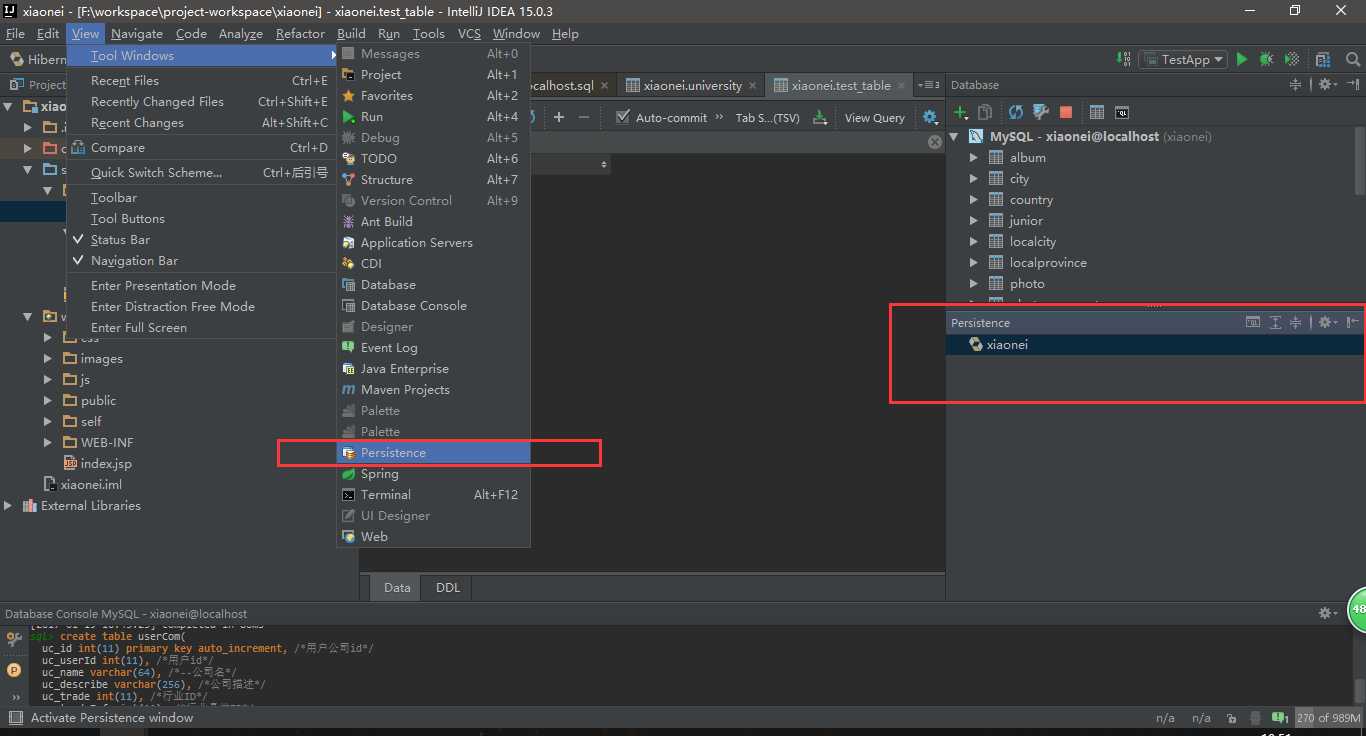Click the memory indicator 270 of 989M
1366x736 pixels.
pyautogui.click(x=1328, y=718)
